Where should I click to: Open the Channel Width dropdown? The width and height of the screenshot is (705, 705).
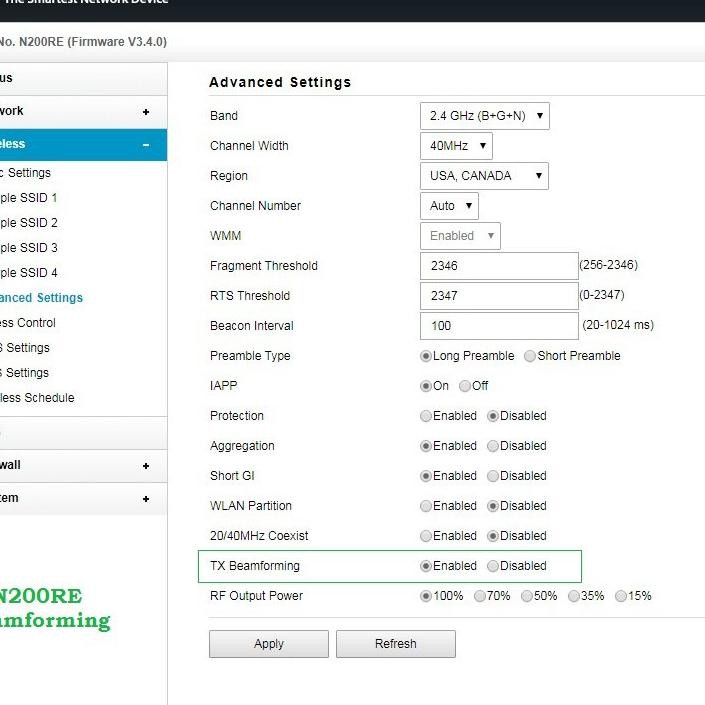[456, 146]
